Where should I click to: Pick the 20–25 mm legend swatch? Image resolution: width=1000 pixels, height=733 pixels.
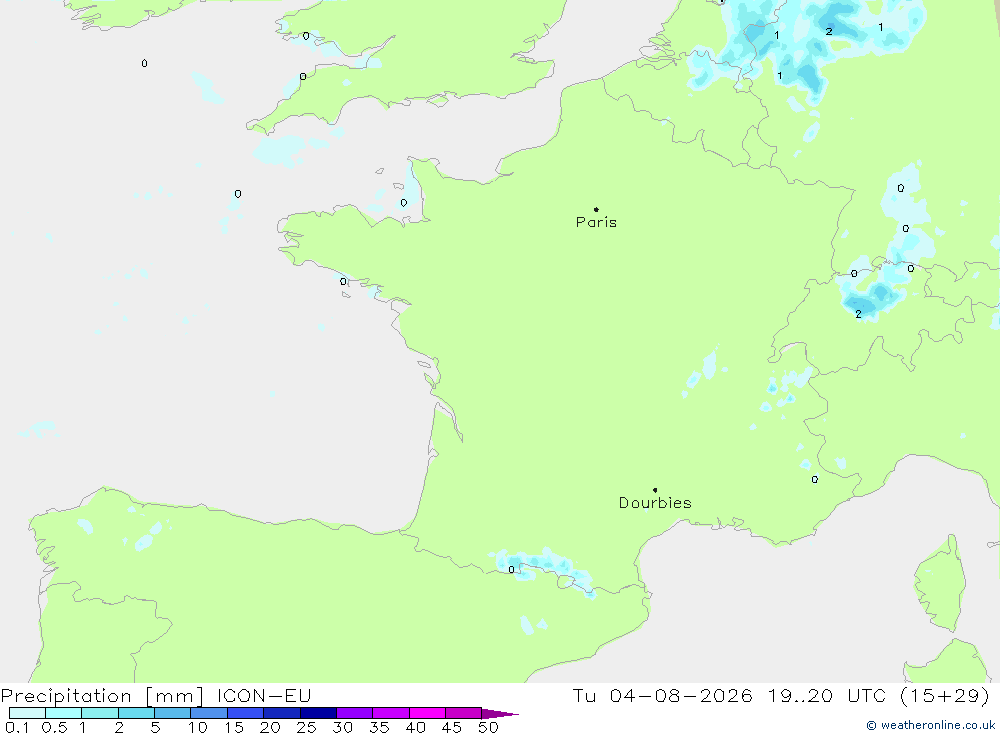(x=281, y=713)
